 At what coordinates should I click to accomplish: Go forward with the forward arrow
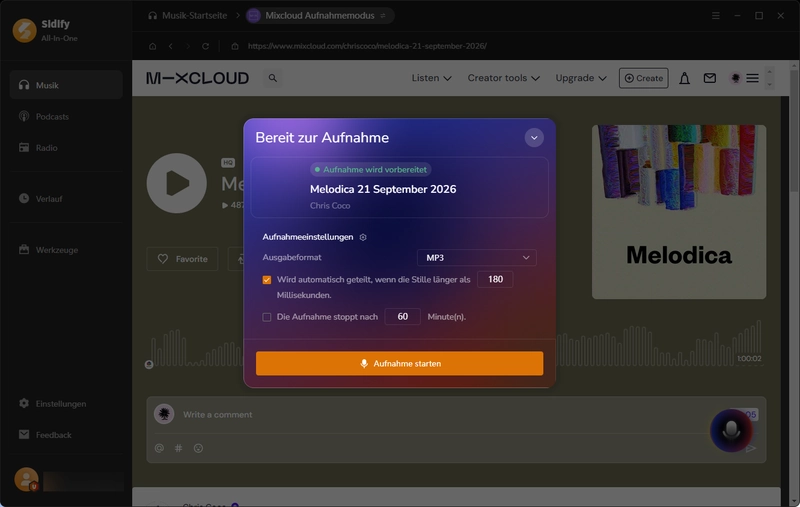tap(188, 46)
